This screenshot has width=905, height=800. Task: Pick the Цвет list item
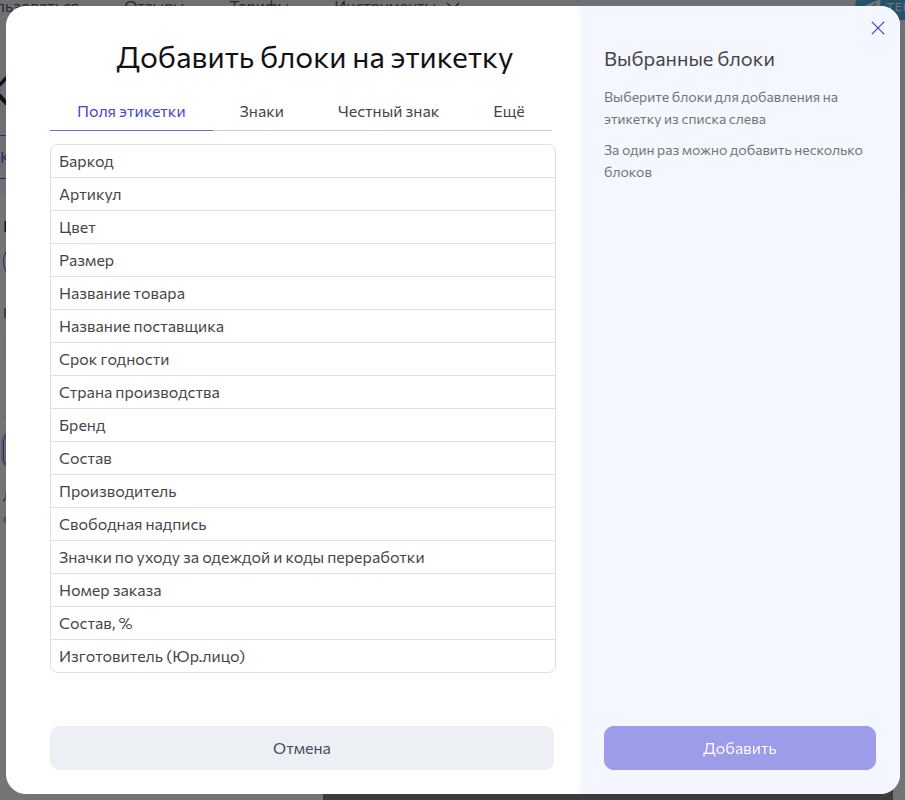coord(302,228)
